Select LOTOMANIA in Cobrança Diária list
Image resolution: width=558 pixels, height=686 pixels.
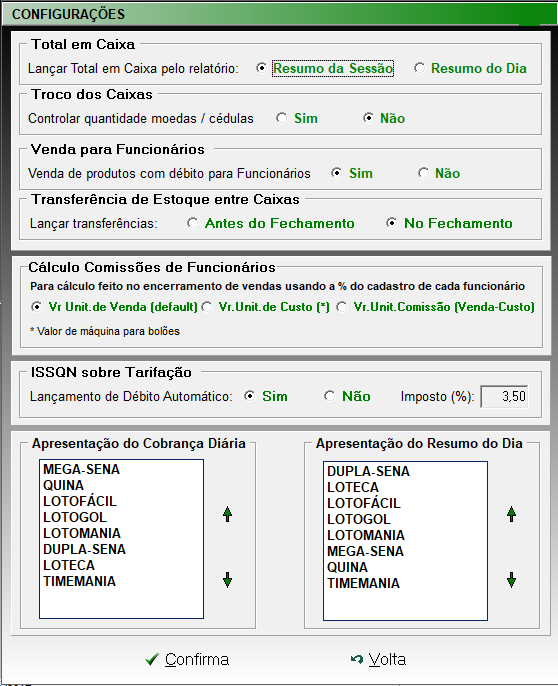[121, 533]
